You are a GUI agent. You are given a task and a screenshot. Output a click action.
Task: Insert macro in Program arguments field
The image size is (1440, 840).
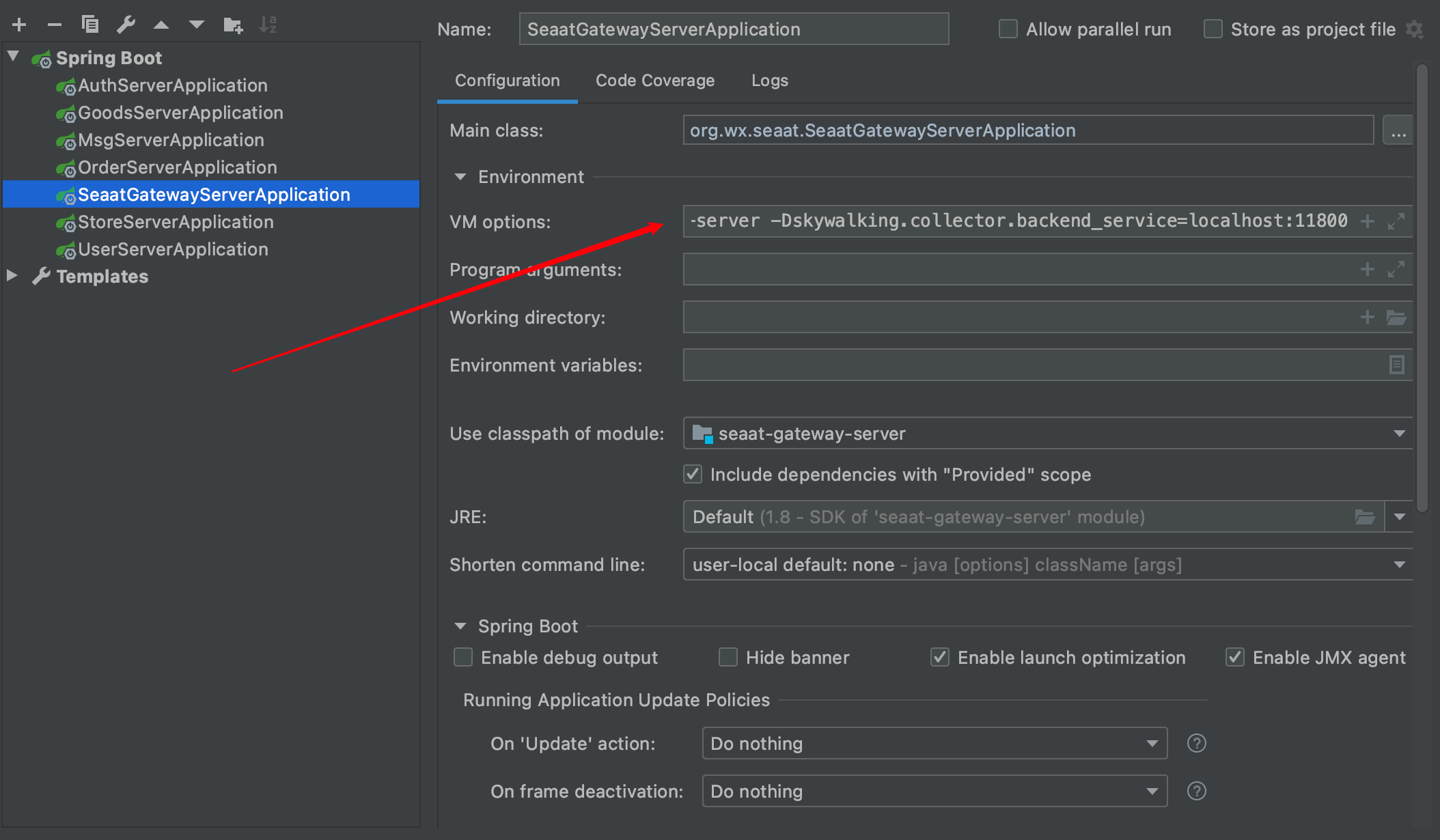pos(1368,269)
